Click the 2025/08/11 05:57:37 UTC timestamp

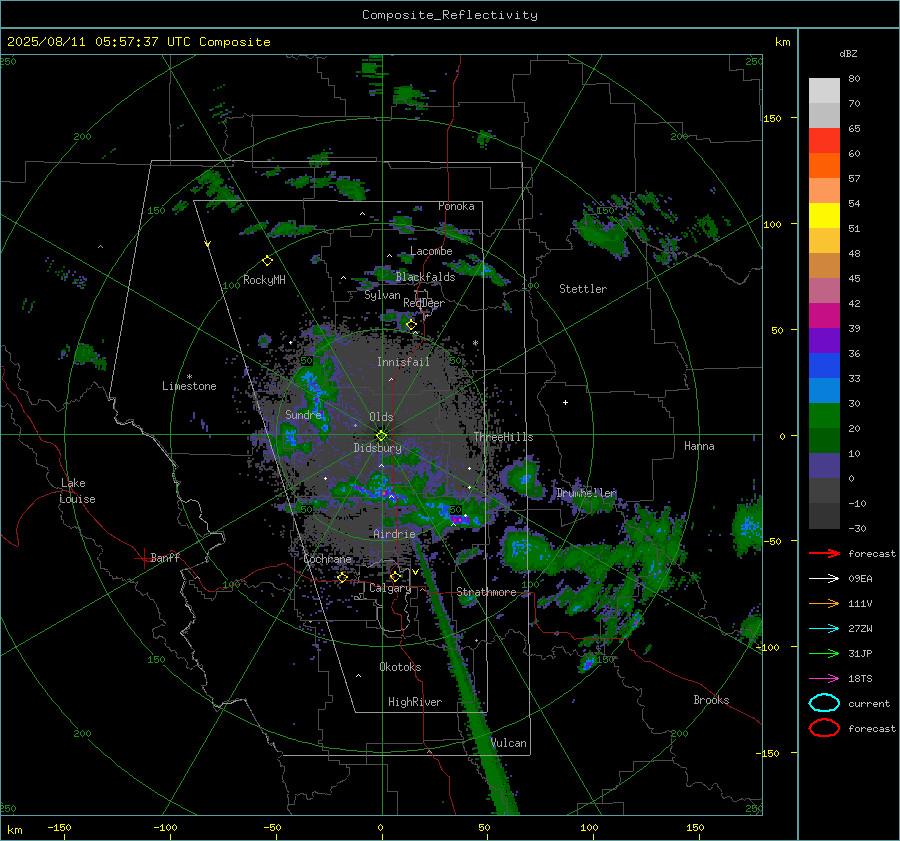138,42
